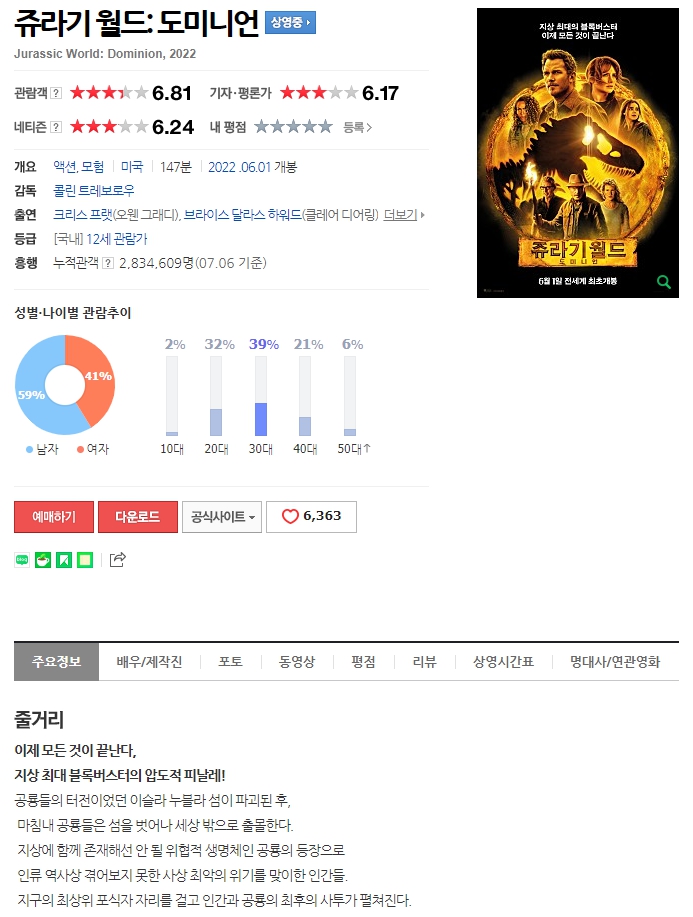Like the movie with heart button

[x=311, y=516]
